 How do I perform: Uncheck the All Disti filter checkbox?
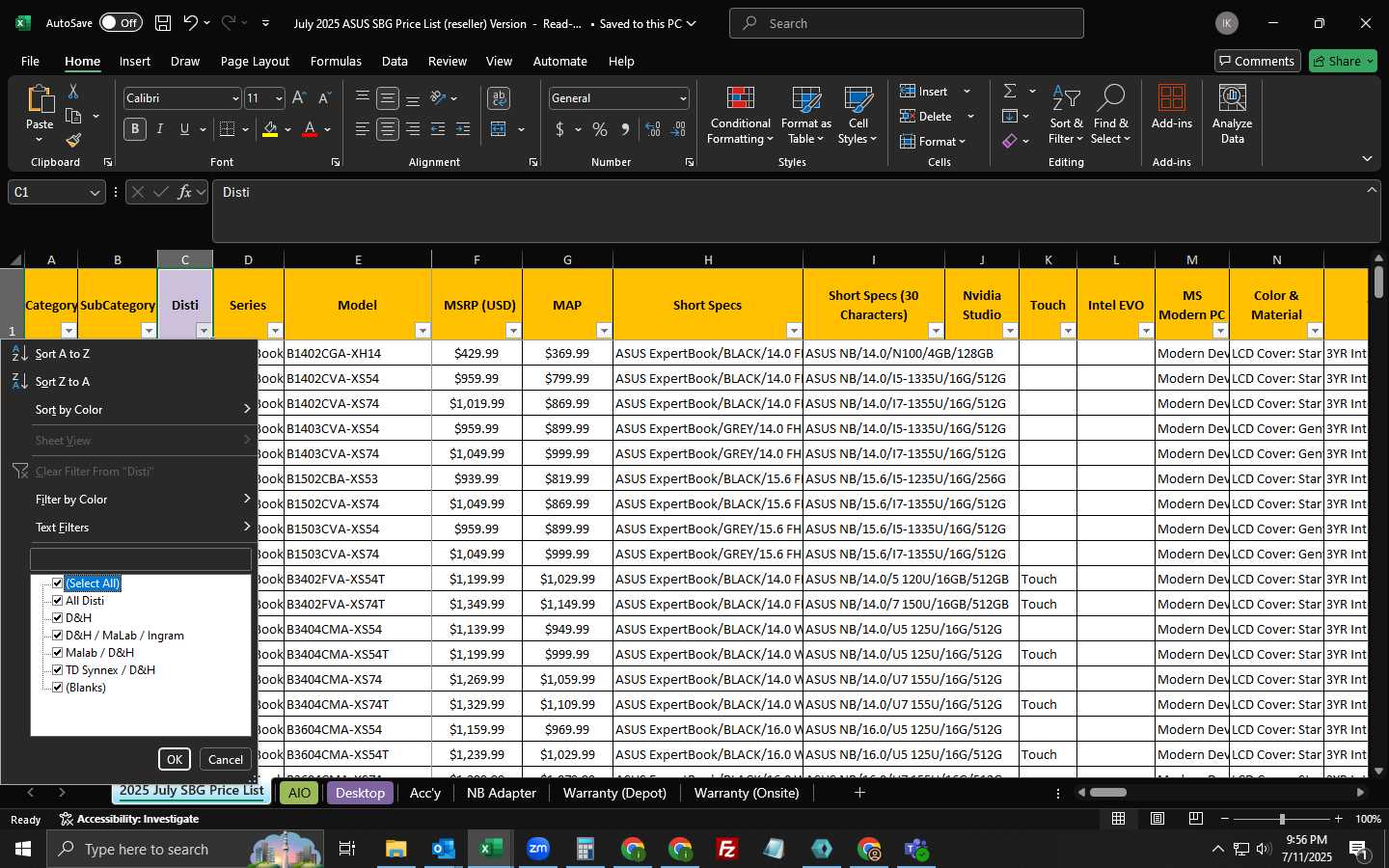[x=58, y=601]
